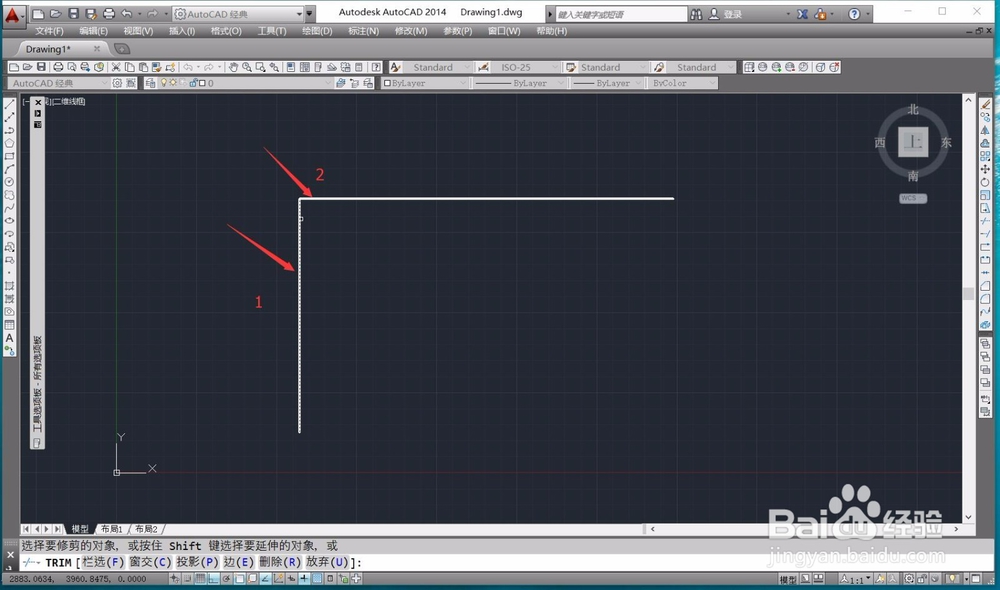This screenshot has width=1000, height=590.
Task: Select the Move tool in modify toolbar
Action: coord(985,169)
